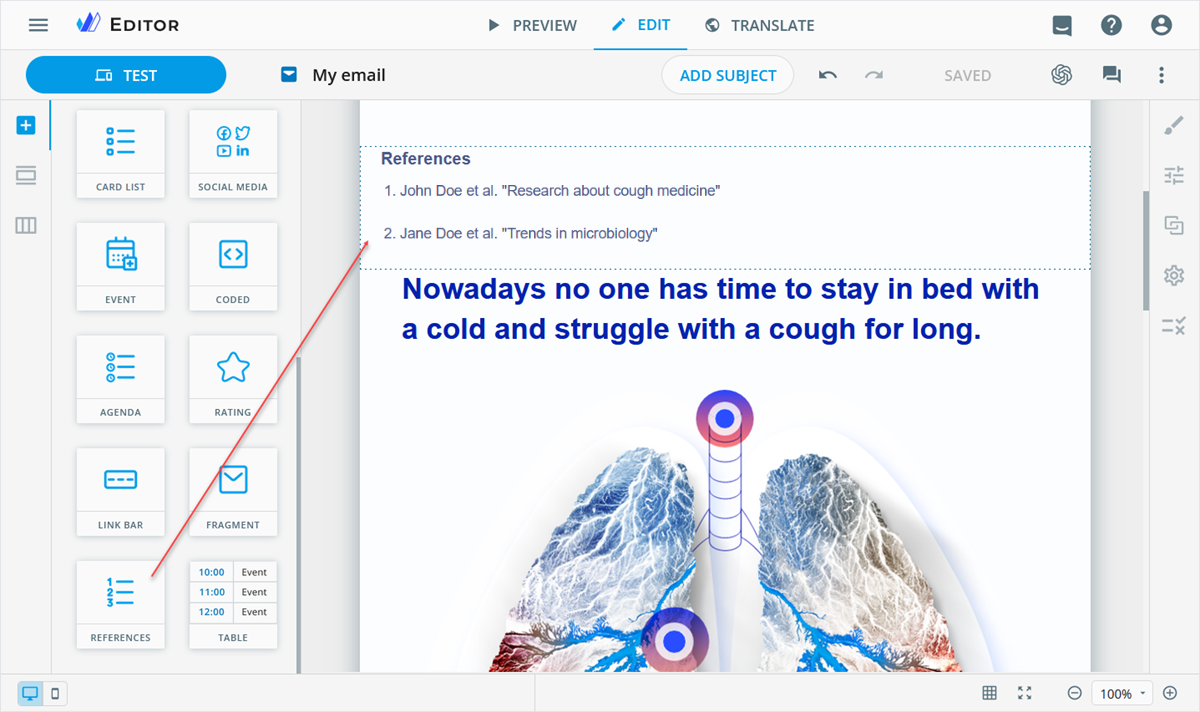
Task: Select the Social Media block
Action: [x=233, y=154]
